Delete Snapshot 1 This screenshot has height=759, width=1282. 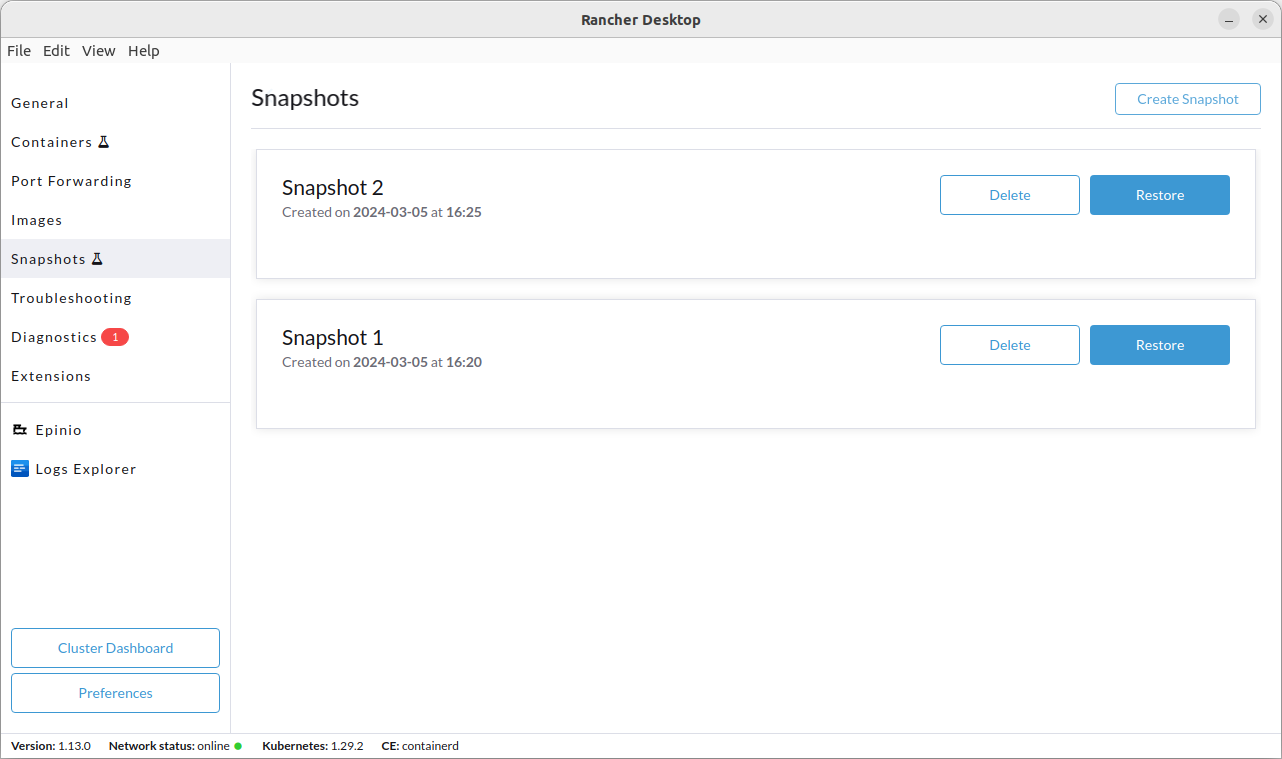click(1010, 345)
